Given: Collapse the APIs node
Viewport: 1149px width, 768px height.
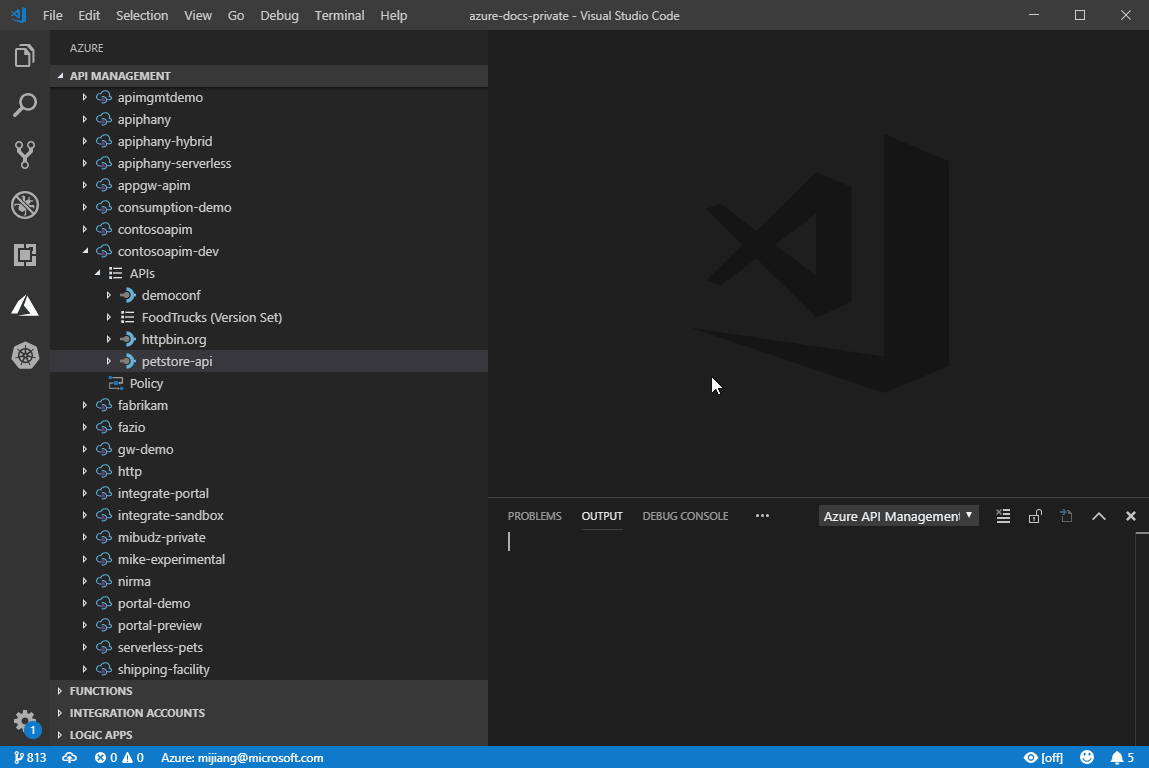Looking at the screenshot, I should coord(97,273).
